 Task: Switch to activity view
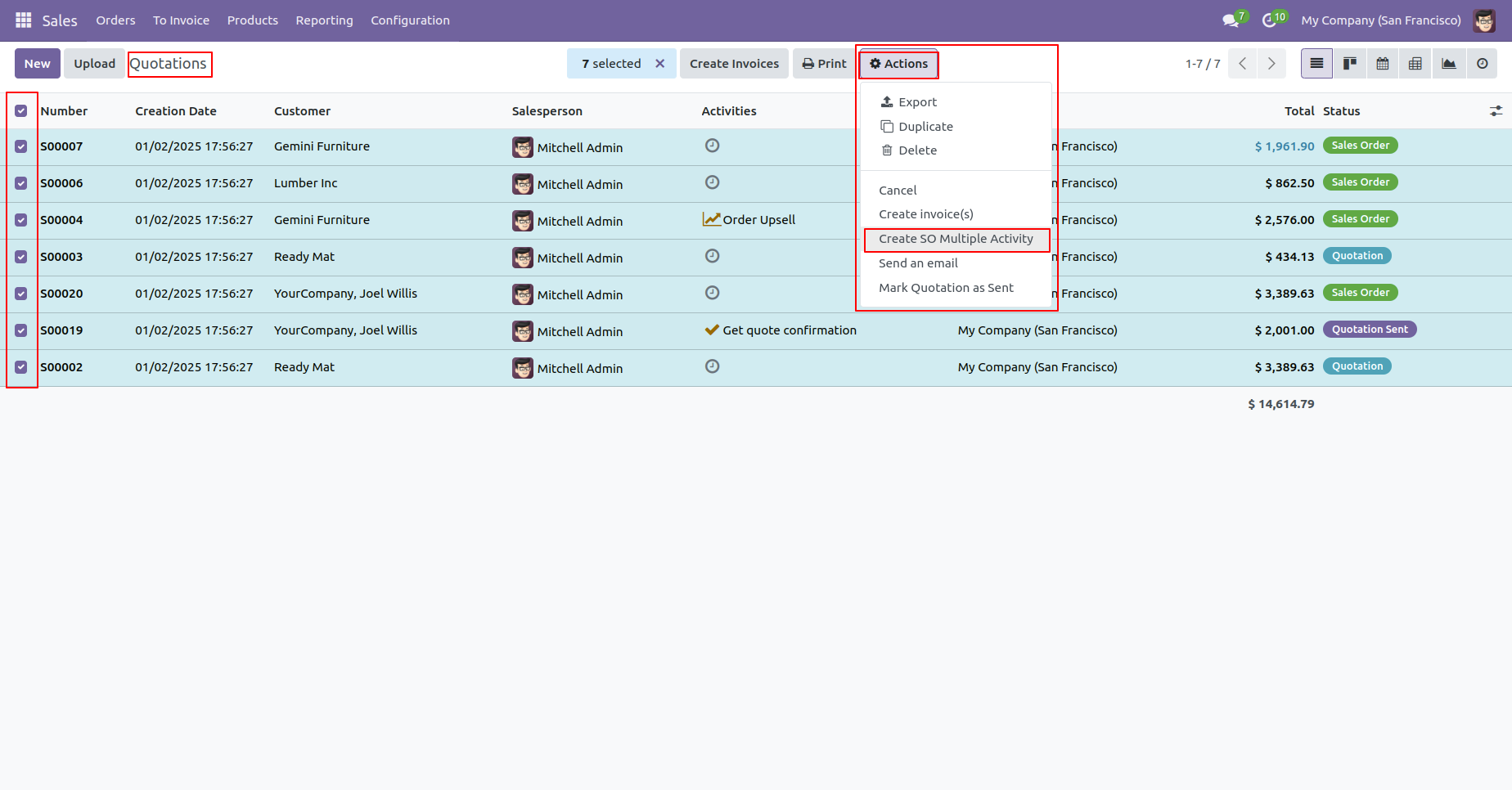click(1482, 64)
